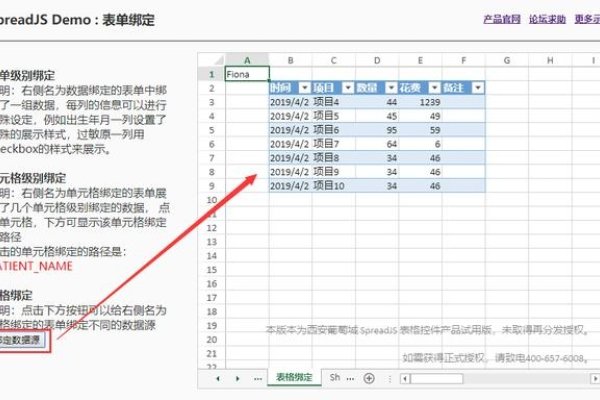Select row header 5
Image resolution: width=600 pixels, height=400 pixels.
pos(212,130)
